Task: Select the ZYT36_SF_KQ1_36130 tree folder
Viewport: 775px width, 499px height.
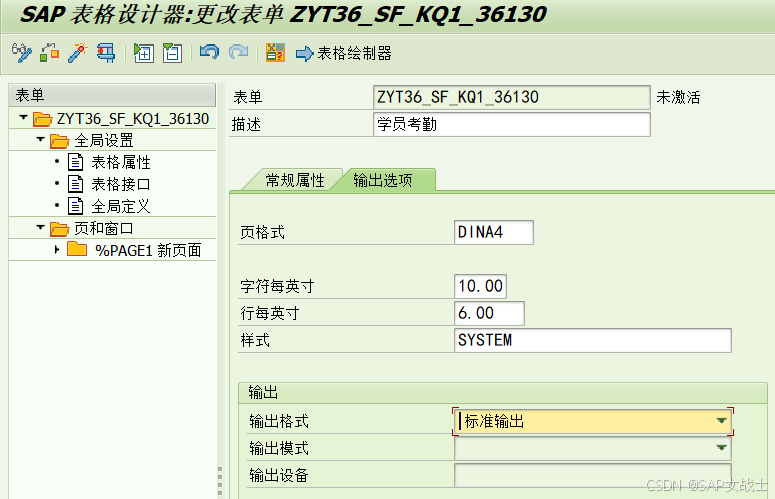Action: click(x=133, y=119)
